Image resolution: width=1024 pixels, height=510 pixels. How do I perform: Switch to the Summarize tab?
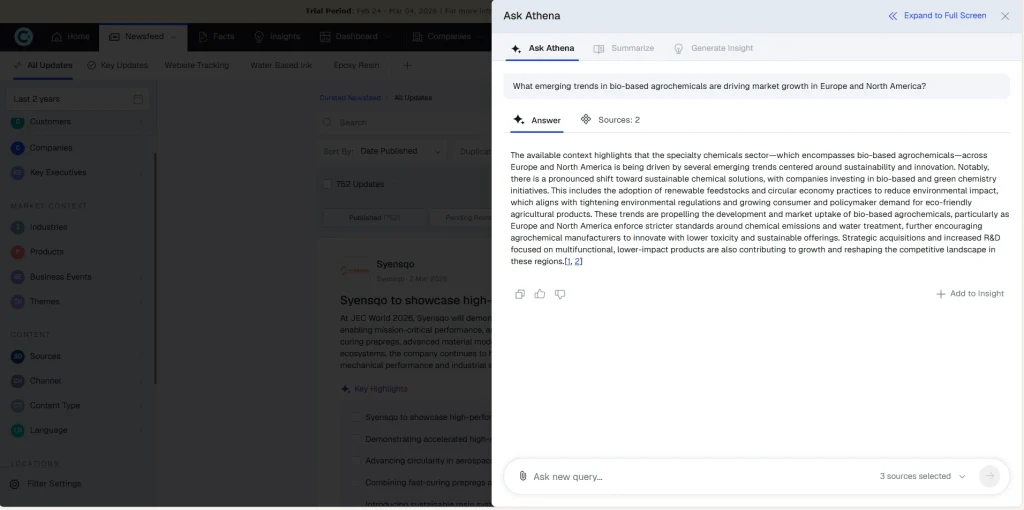[x=624, y=48]
